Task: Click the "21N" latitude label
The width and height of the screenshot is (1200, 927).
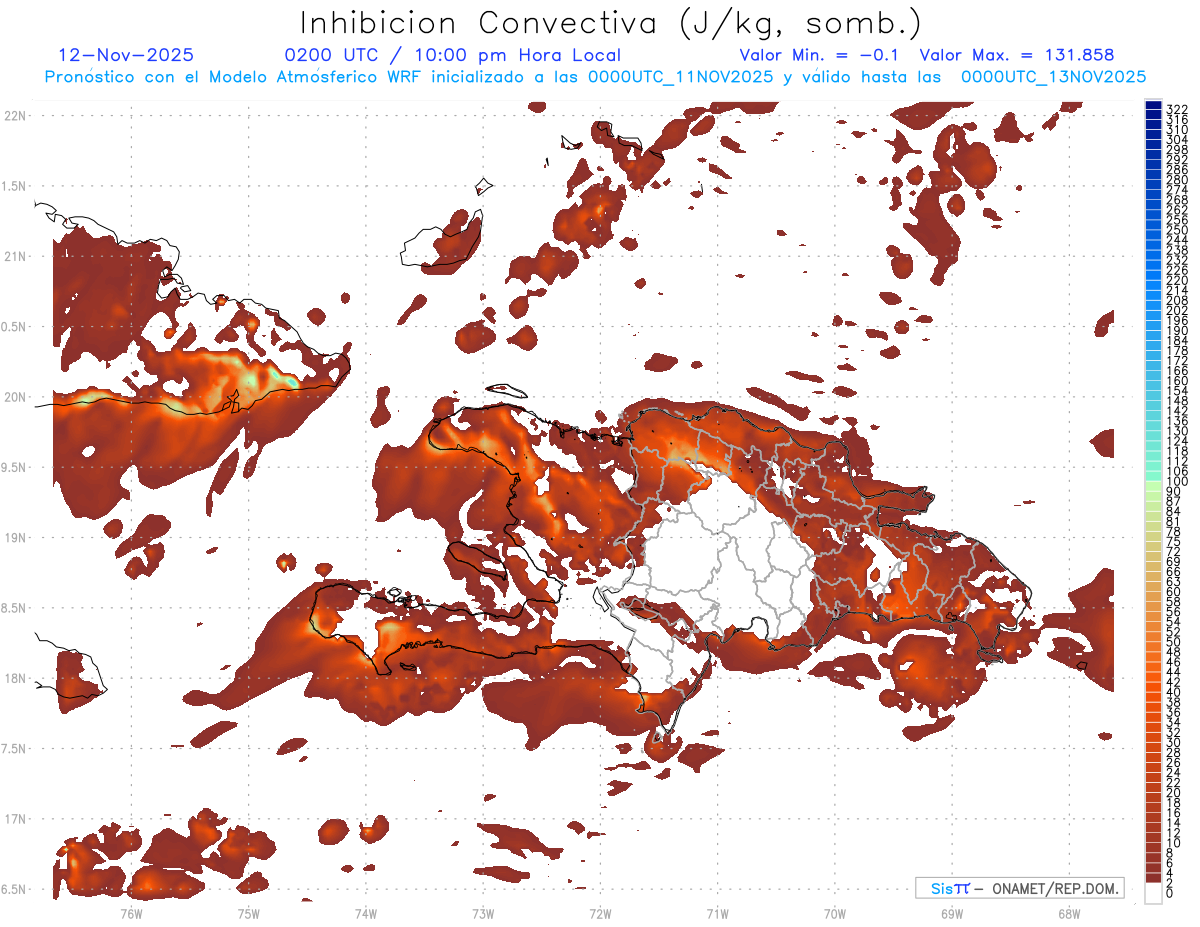Action: [x=16, y=257]
